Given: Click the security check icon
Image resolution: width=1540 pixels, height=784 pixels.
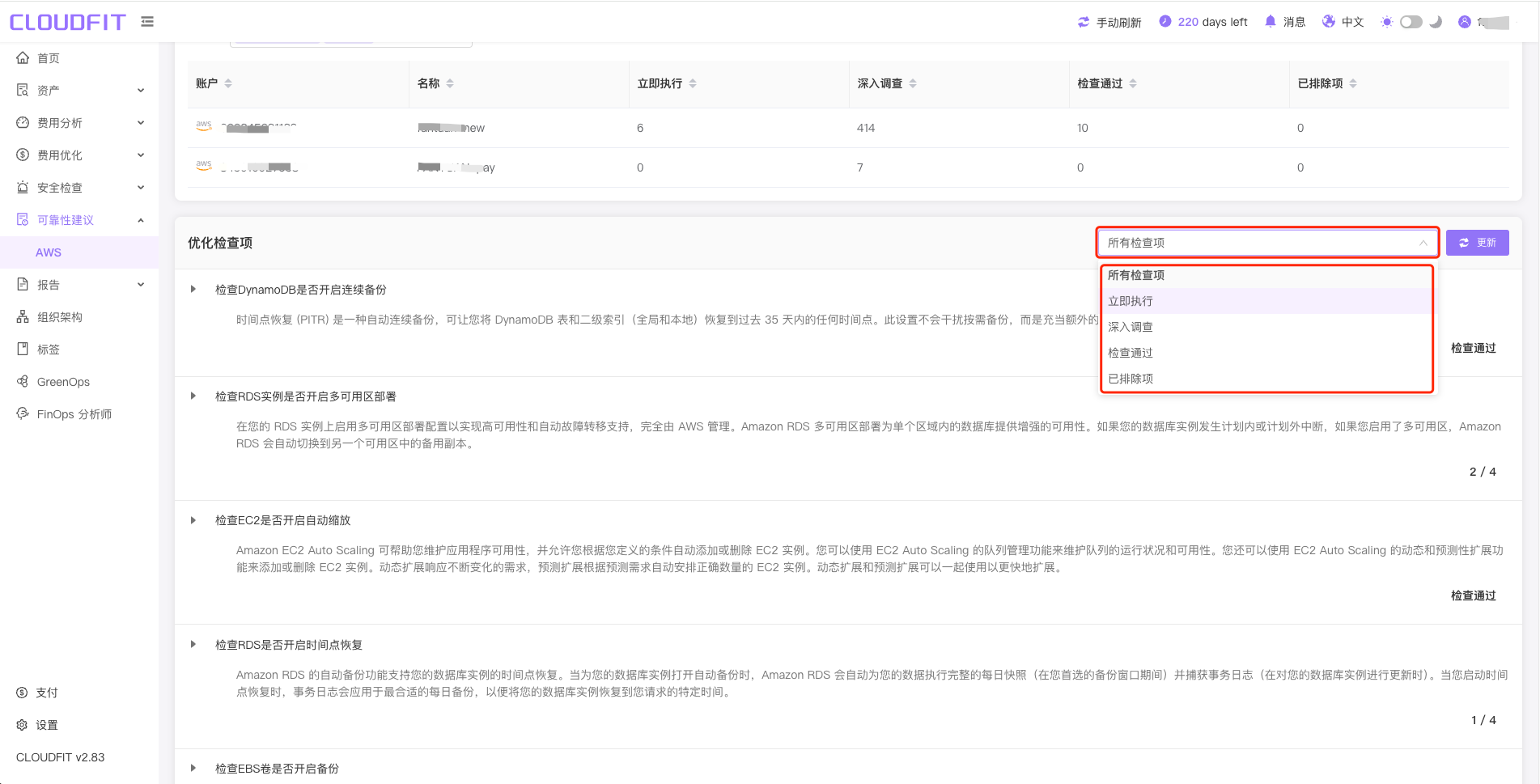Looking at the screenshot, I should [x=23, y=188].
